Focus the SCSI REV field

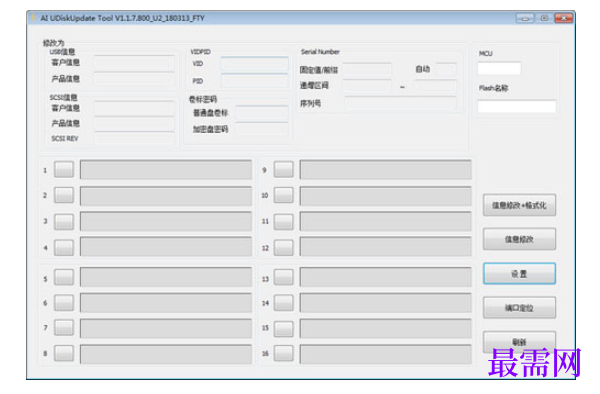(134, 138)
